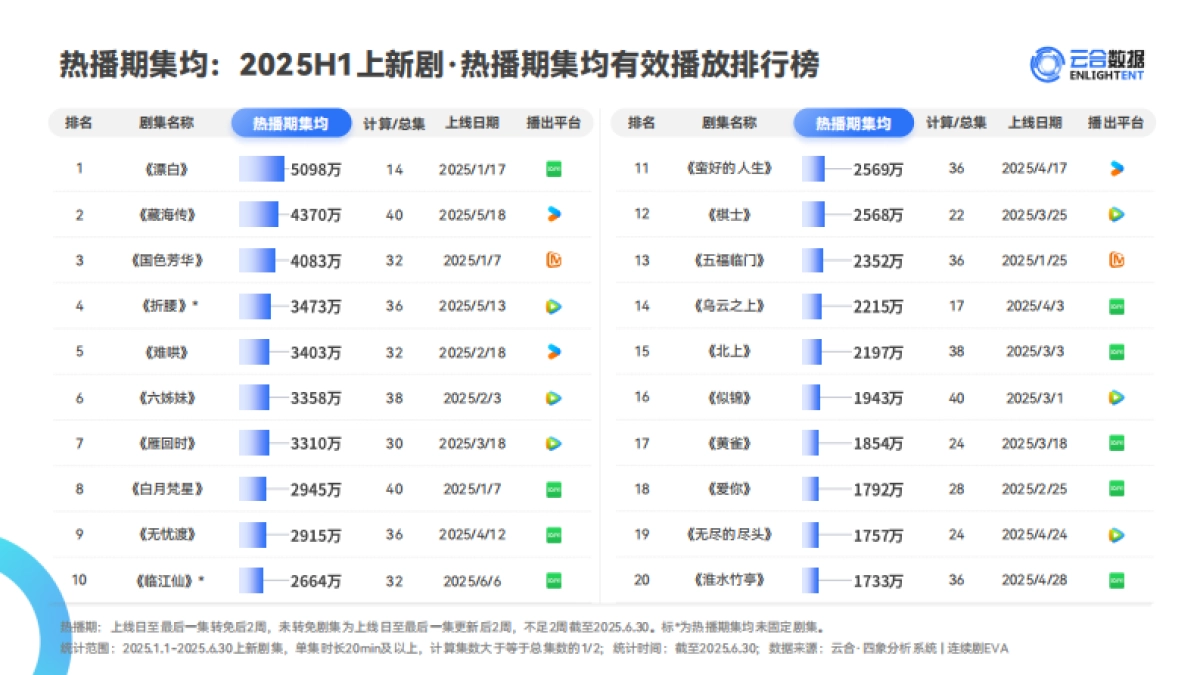Click the value label 5098万
1200x675 pixels.
[317, 168]
